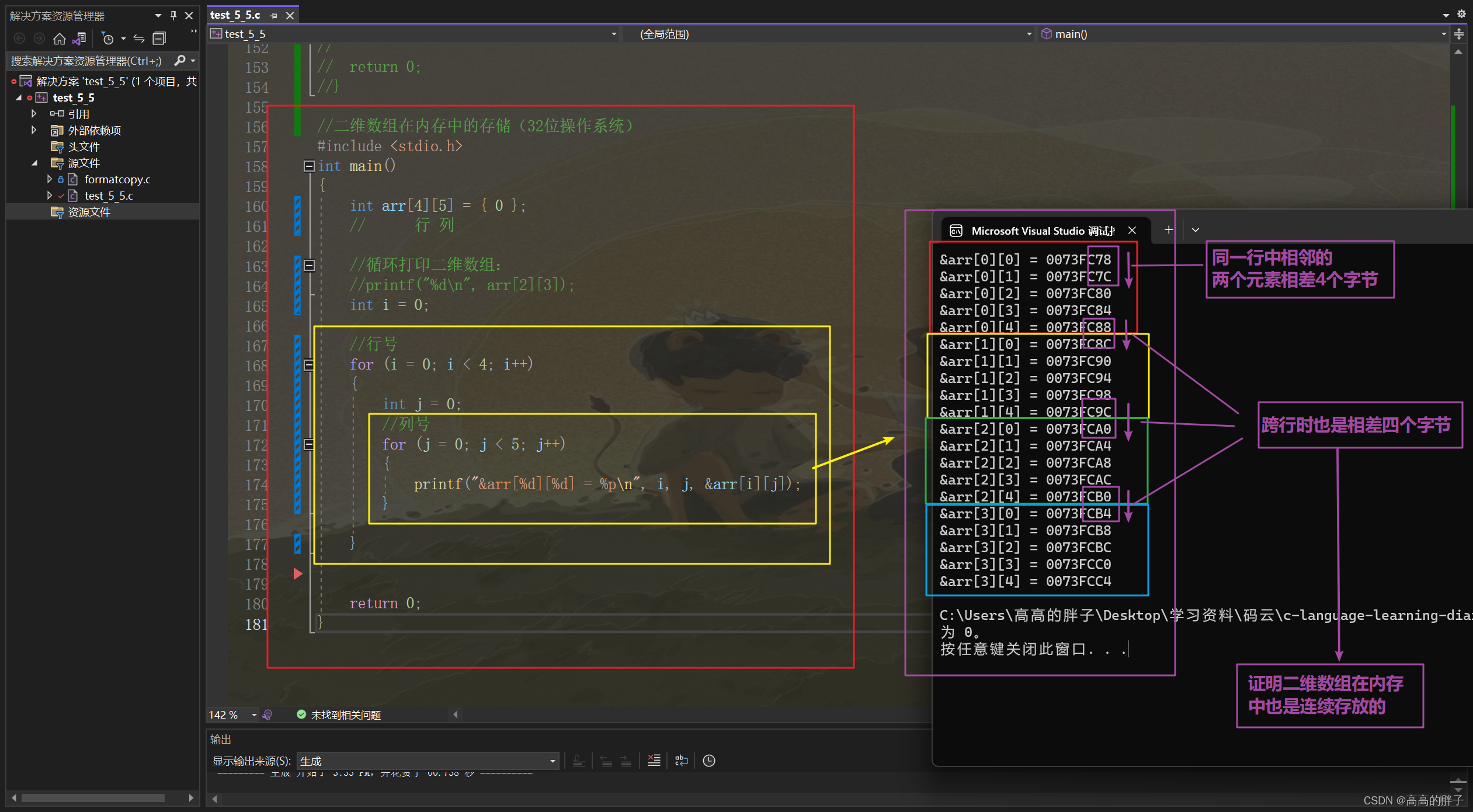Clear All output icon
This screenshot has width=1473, height=812.
click(654, 761)
